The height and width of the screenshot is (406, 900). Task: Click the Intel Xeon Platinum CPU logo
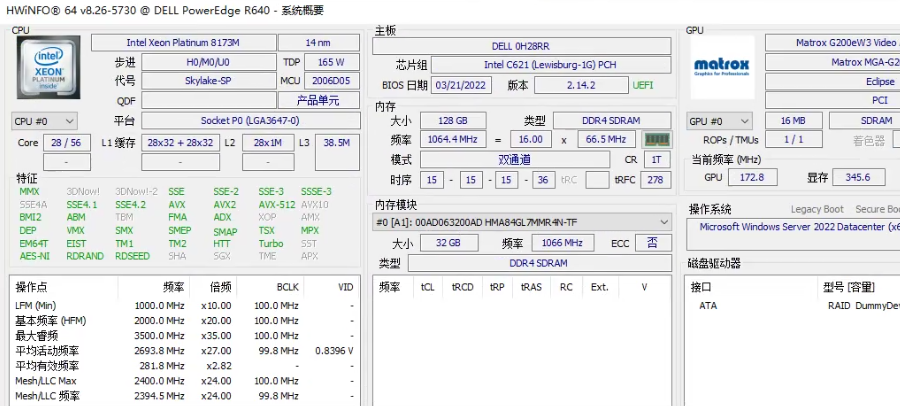point(48,67)
